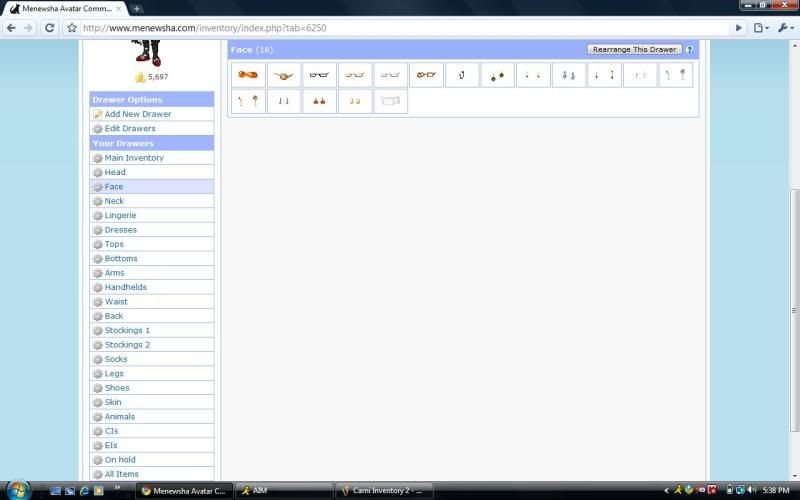Click the gear icon beside Bottoms
The image size is (800, 500).
coord(97,259)
